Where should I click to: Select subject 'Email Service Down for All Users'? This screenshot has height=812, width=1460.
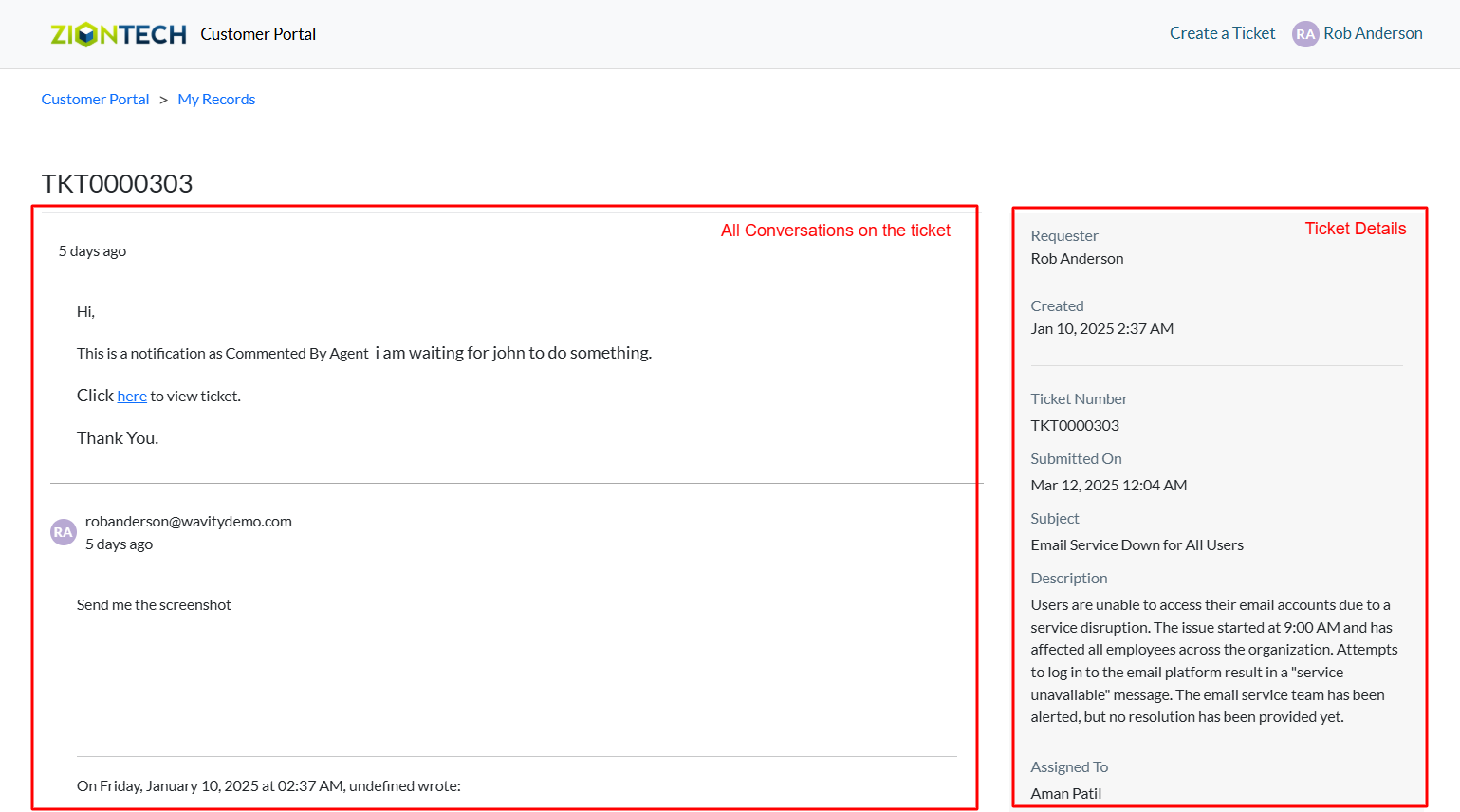[x=1137, y=544]
